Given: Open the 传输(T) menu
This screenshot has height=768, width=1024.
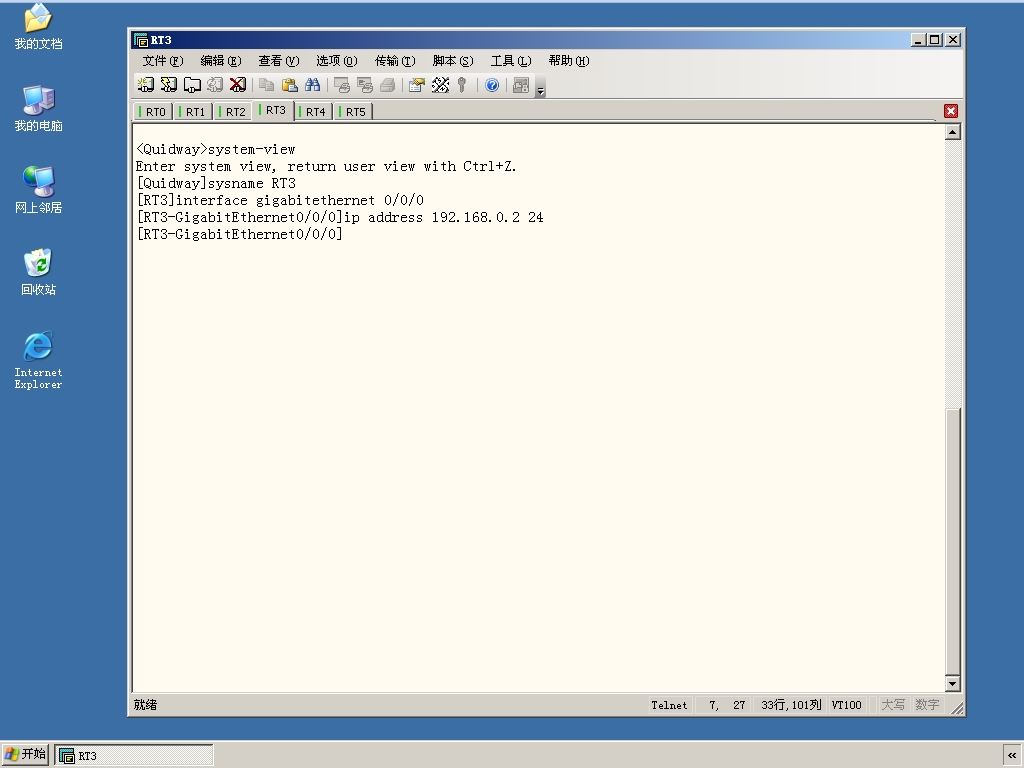Looking at the screenshot, I should (x=395, y=61).
